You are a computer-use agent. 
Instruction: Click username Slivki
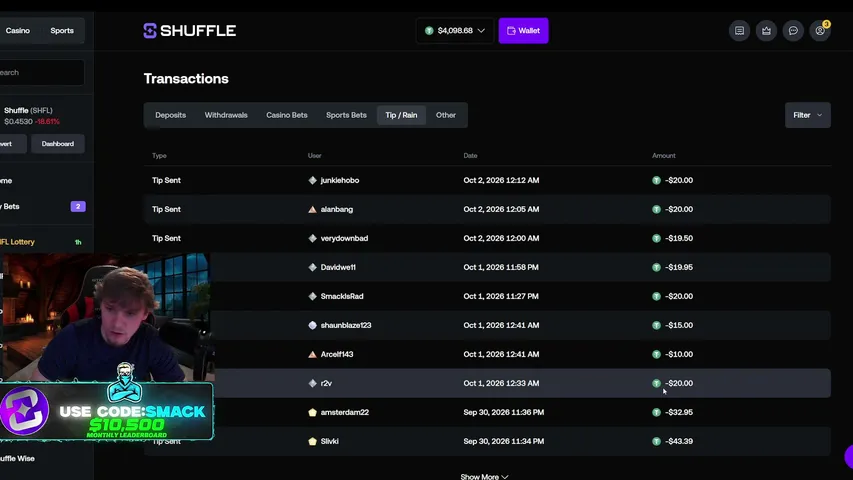click(x=329, y=441)
